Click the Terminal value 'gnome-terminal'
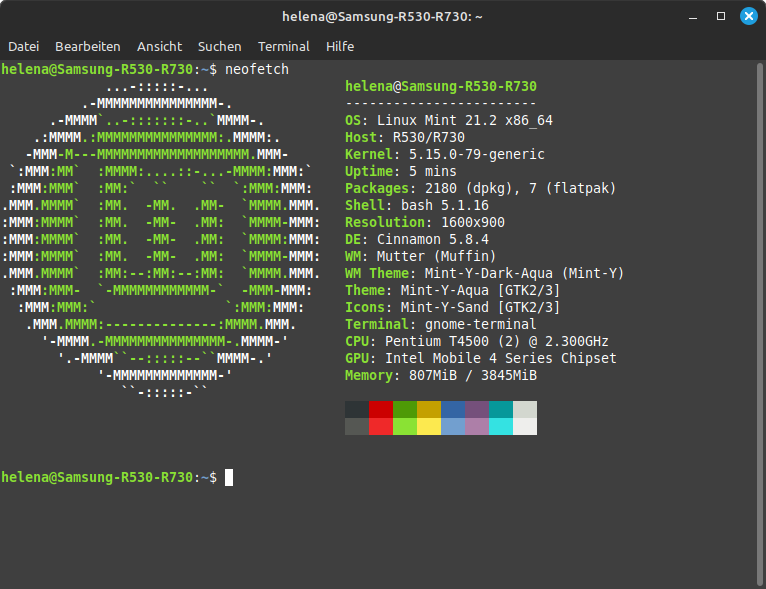 [481, 324]
